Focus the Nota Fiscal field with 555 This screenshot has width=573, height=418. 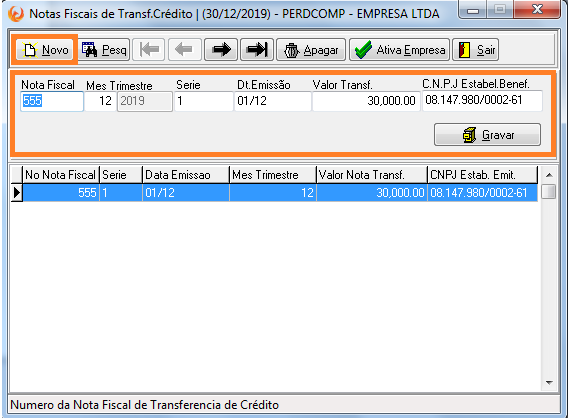[x=52, y=101]
